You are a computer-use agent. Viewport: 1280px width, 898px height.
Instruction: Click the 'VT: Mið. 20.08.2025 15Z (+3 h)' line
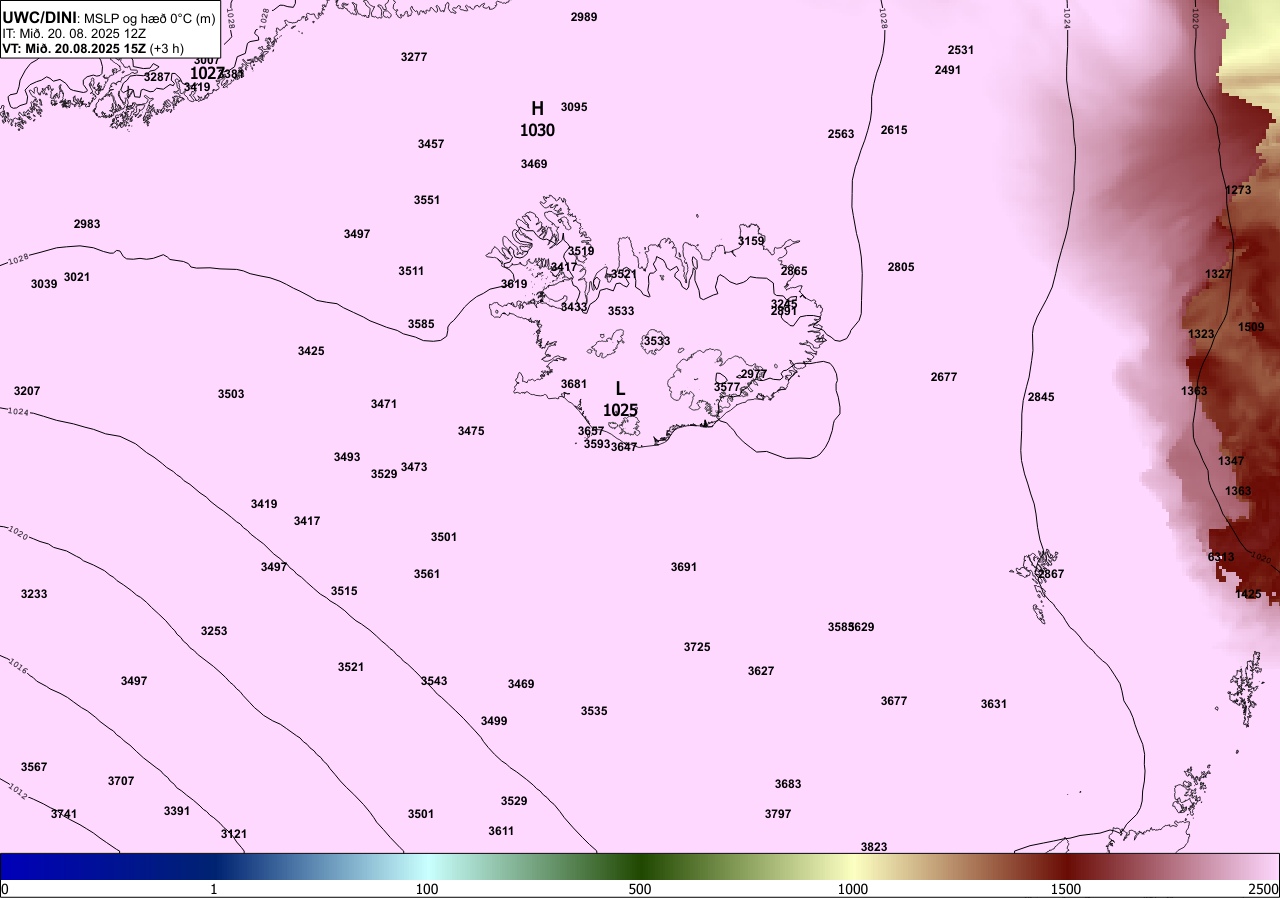pos(93,48)
